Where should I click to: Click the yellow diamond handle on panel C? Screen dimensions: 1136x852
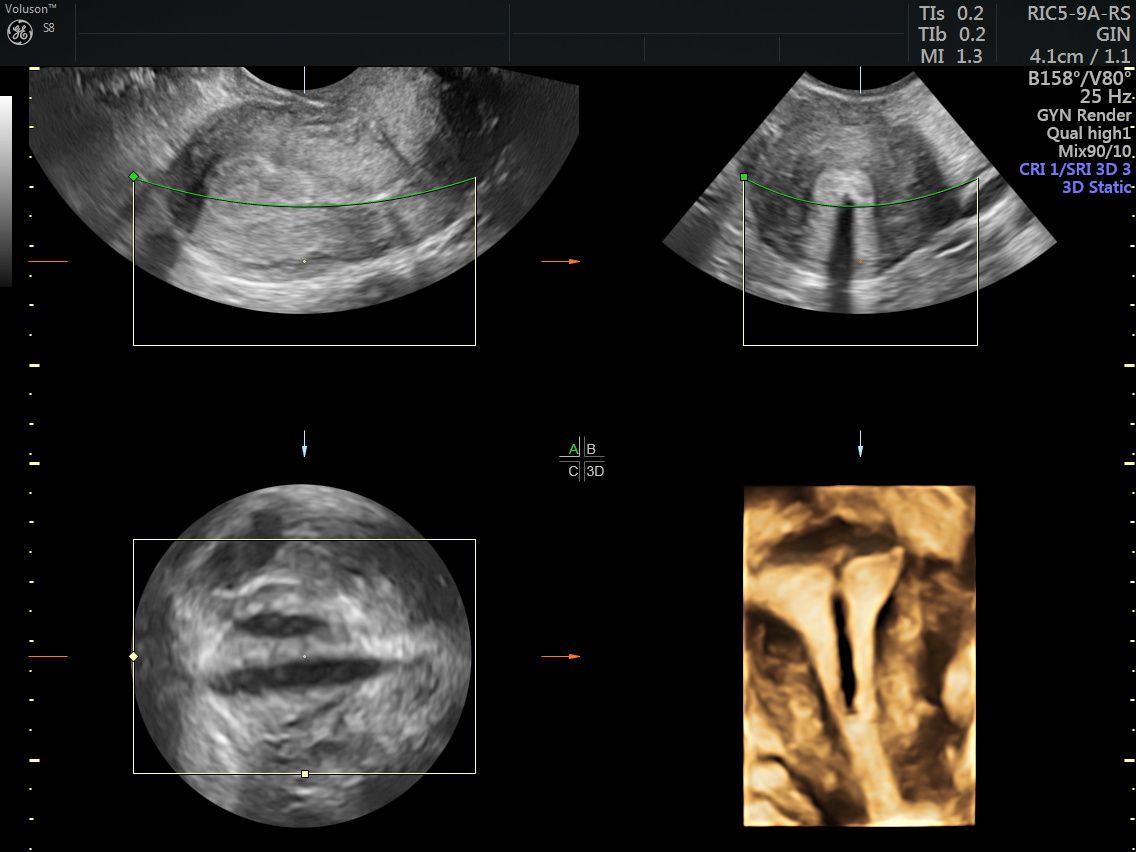134,657
